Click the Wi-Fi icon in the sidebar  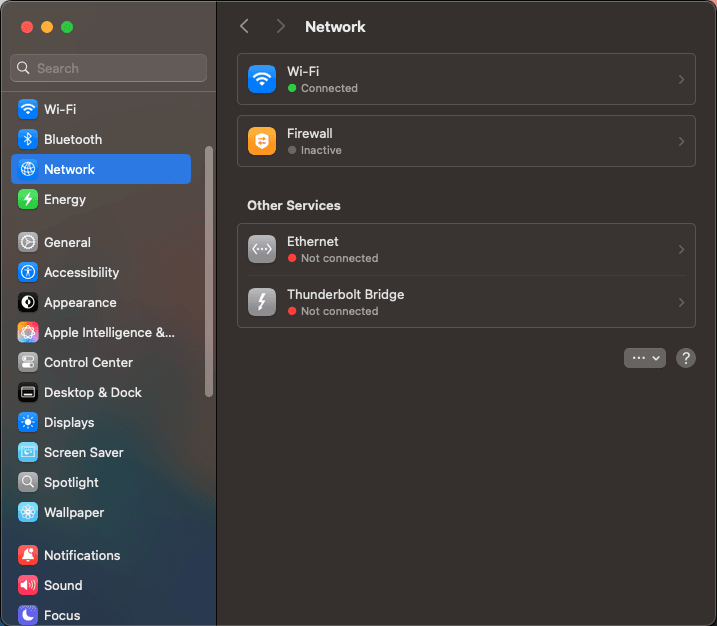[28, 109]
